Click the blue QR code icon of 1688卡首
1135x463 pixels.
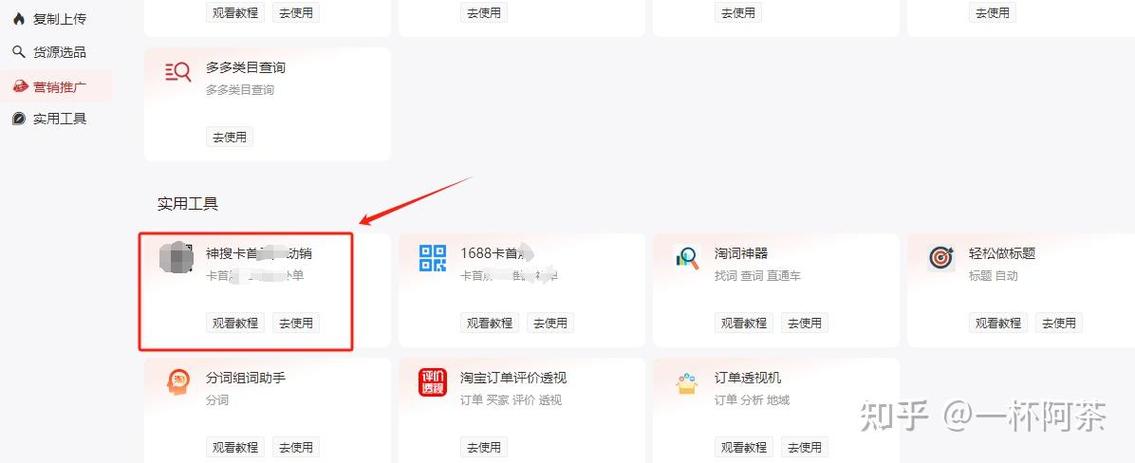(433, 258)
